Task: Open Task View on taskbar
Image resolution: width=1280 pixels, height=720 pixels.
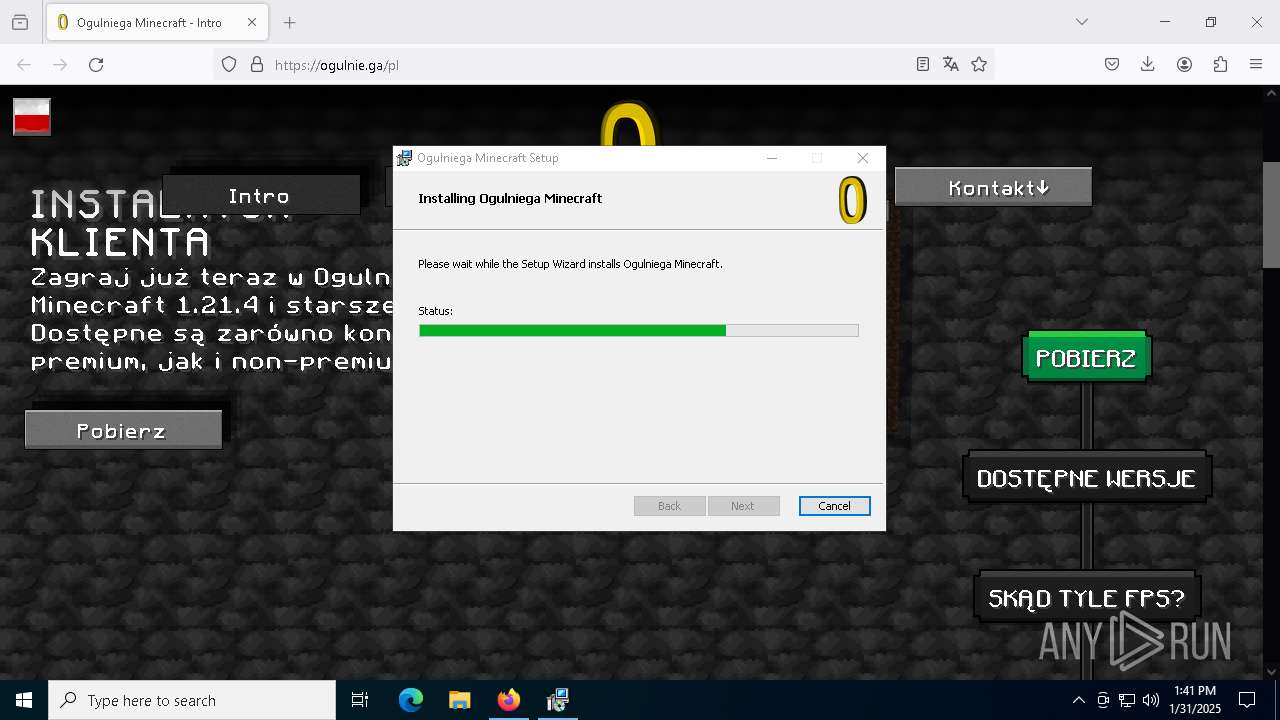Action: (x=360, y=700)
